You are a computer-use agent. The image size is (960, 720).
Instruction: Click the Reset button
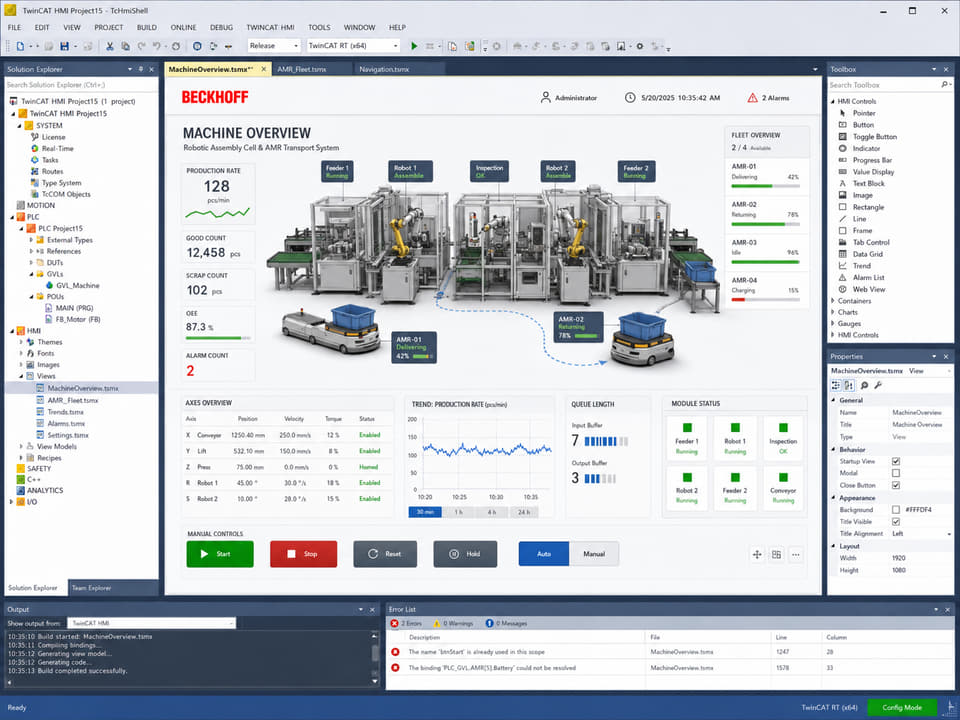[385, 554]
